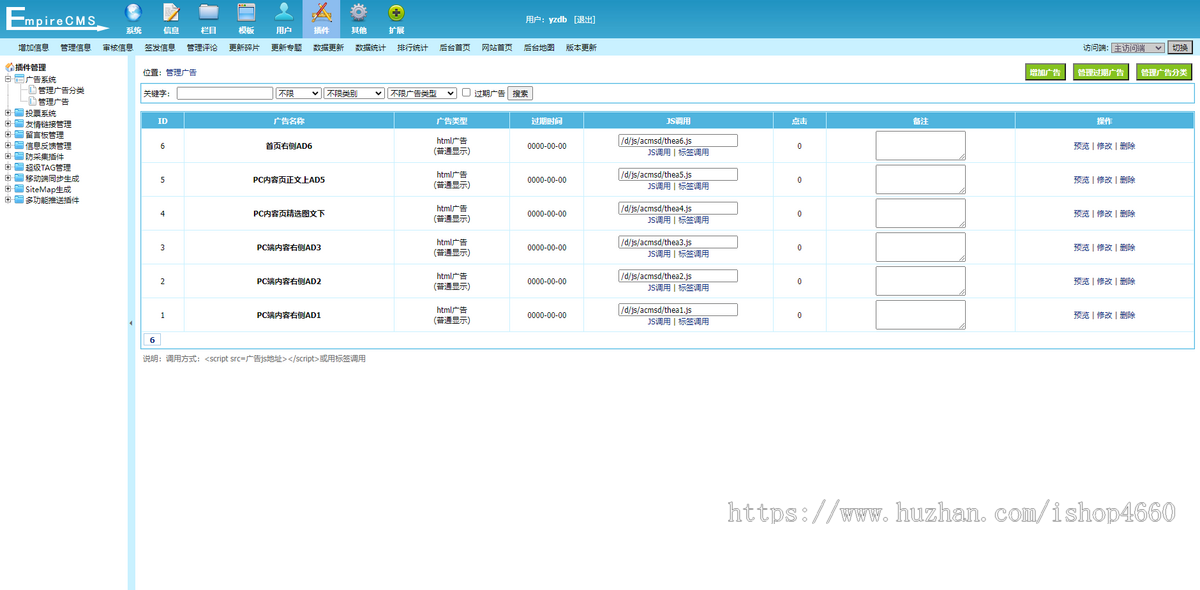Image resolution: width=1200 pixels, height=590 pixels.
Task: Open the 主访问端 access dropdown
Action: coord(1137,47)
